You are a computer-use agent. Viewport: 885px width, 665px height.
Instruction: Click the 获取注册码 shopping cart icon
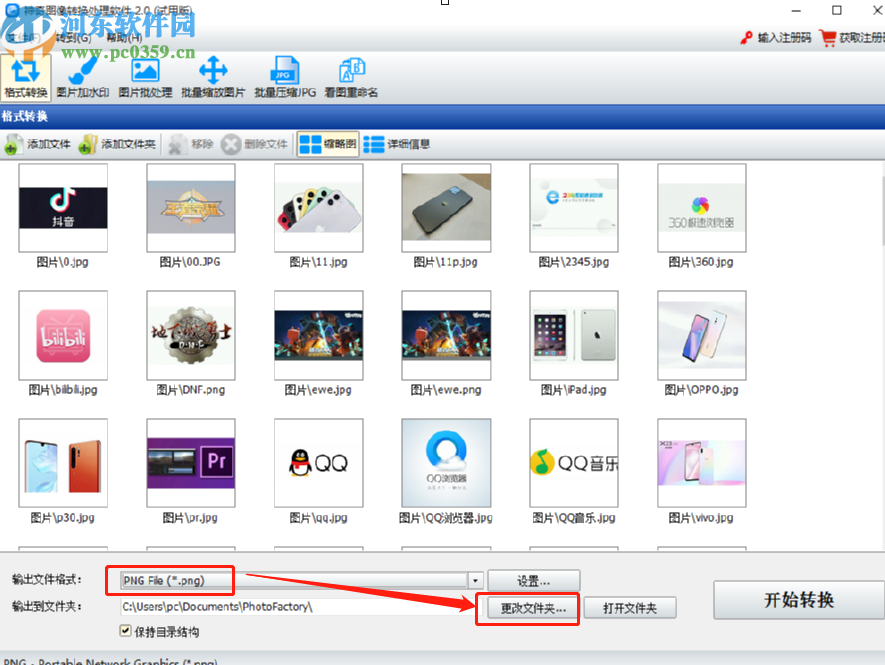(x=828, y=38)
